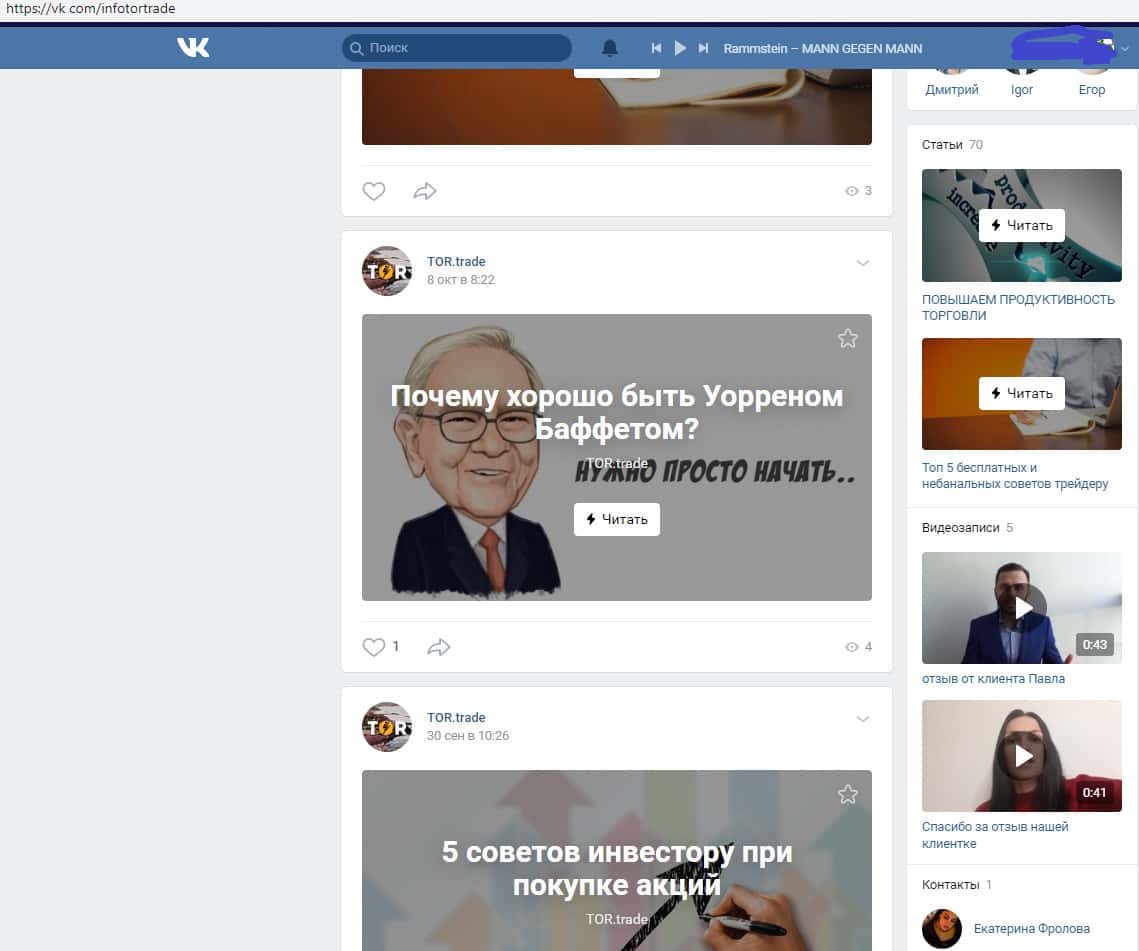Viewport: 1139px width, 951px height.
Task: Bookmark the 5 советов инвестору article star
Action: click(x=848, y=795)
